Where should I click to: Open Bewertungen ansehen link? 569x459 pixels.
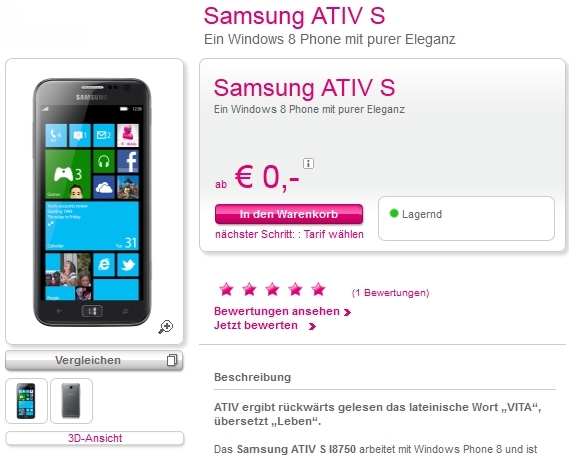pyautogui.click(x=277, y=311)
